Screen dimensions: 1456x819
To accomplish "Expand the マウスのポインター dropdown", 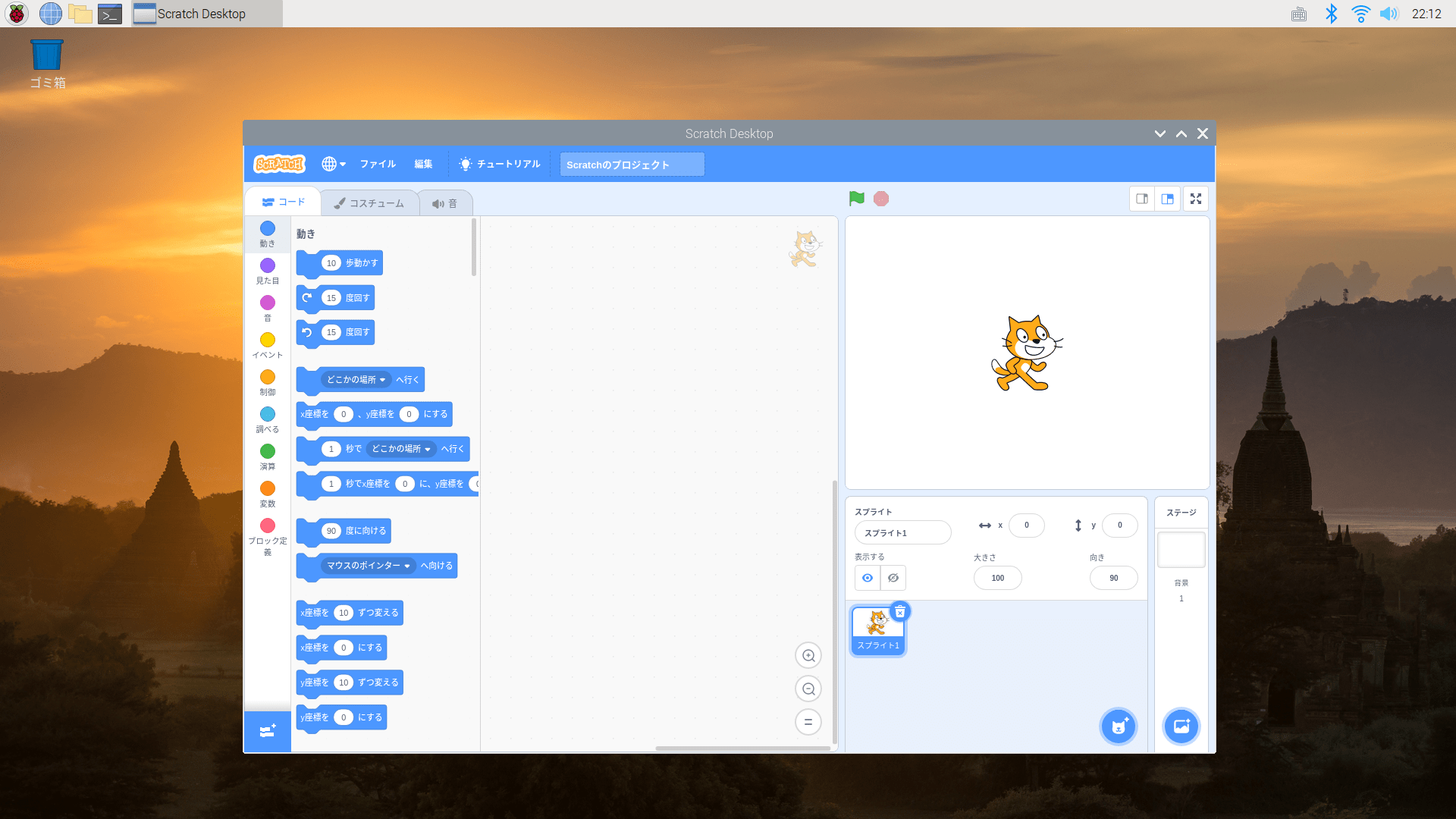I will click(x=368, y=566).
